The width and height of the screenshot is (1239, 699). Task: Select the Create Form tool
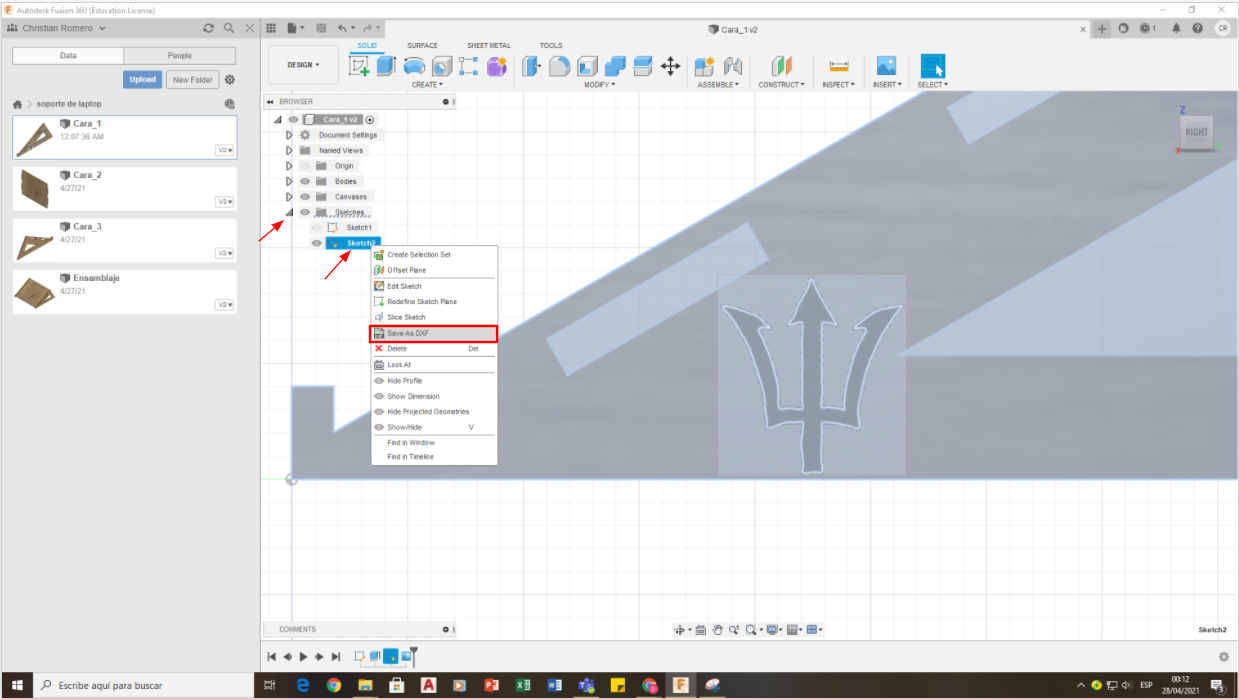(x=496, y=66)
